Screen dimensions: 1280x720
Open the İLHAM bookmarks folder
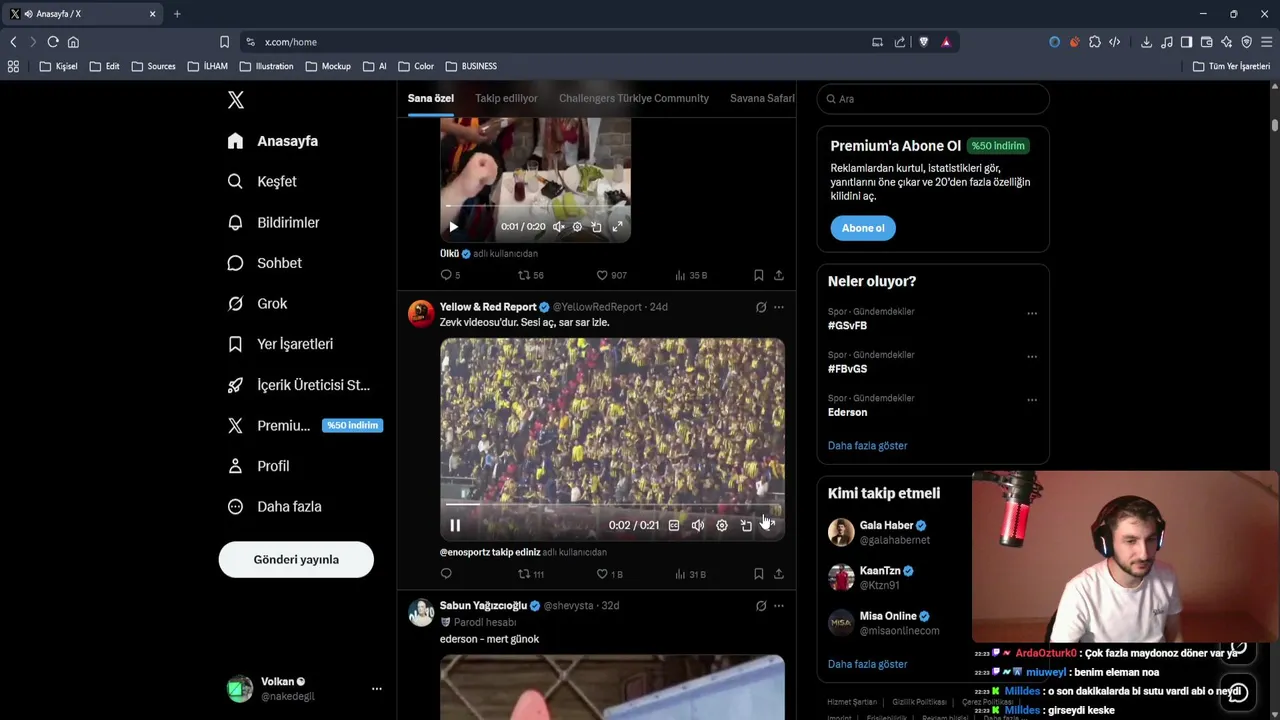click(208, 66)
